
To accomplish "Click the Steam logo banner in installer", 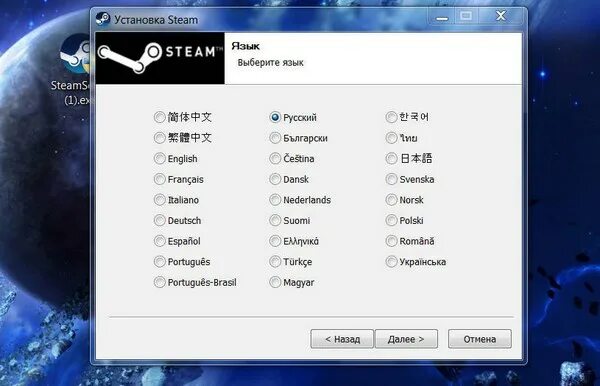I will click(160, 58).
